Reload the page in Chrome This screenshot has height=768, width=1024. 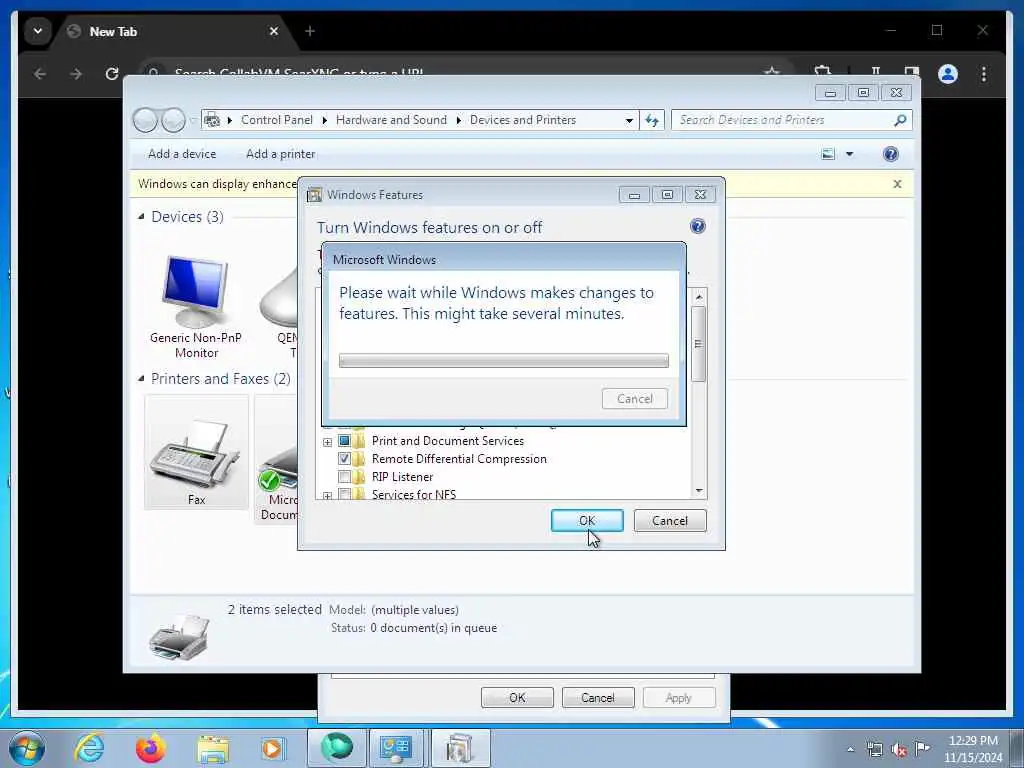(112, 74)
